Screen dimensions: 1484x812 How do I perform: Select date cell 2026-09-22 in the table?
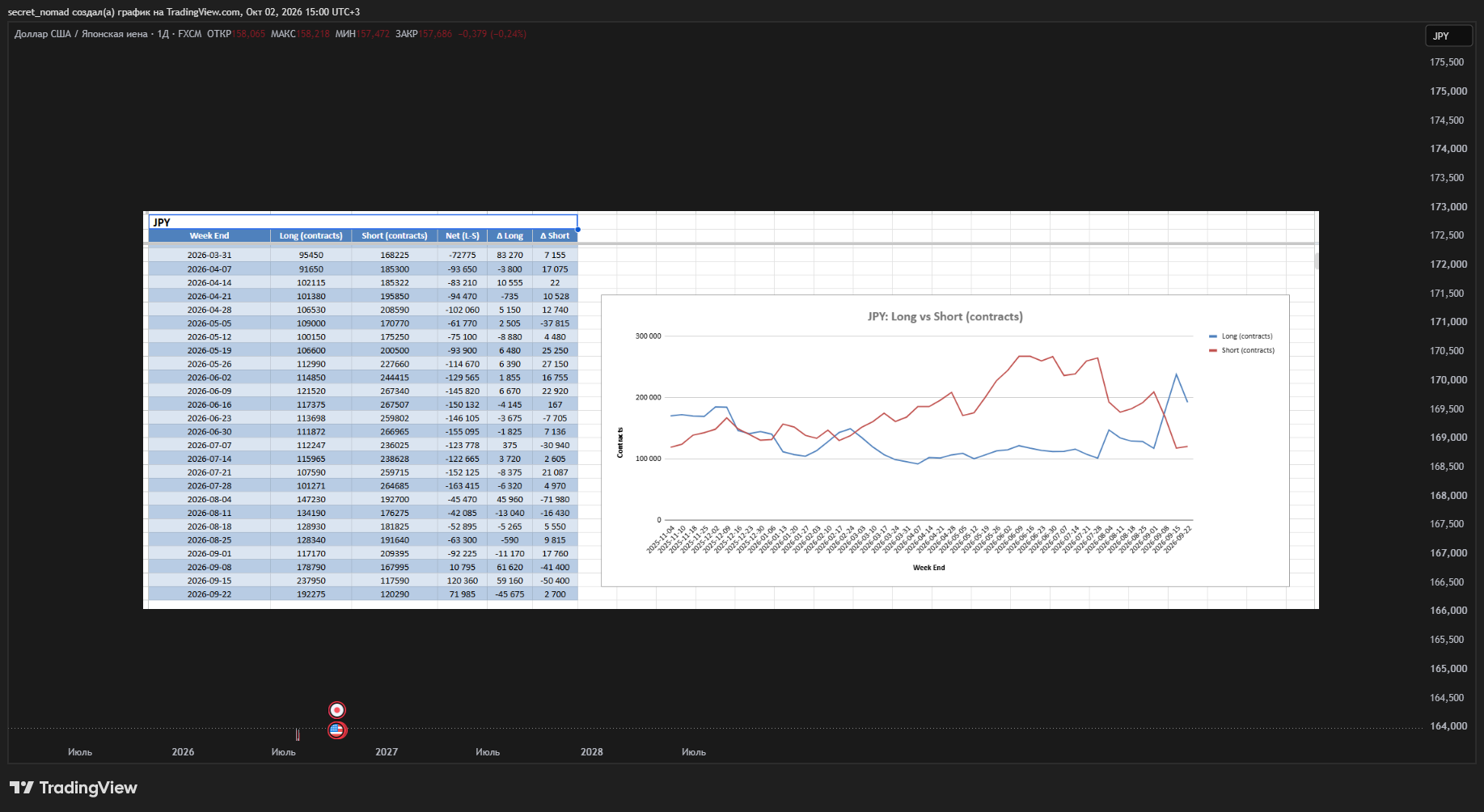coord(209,594)
